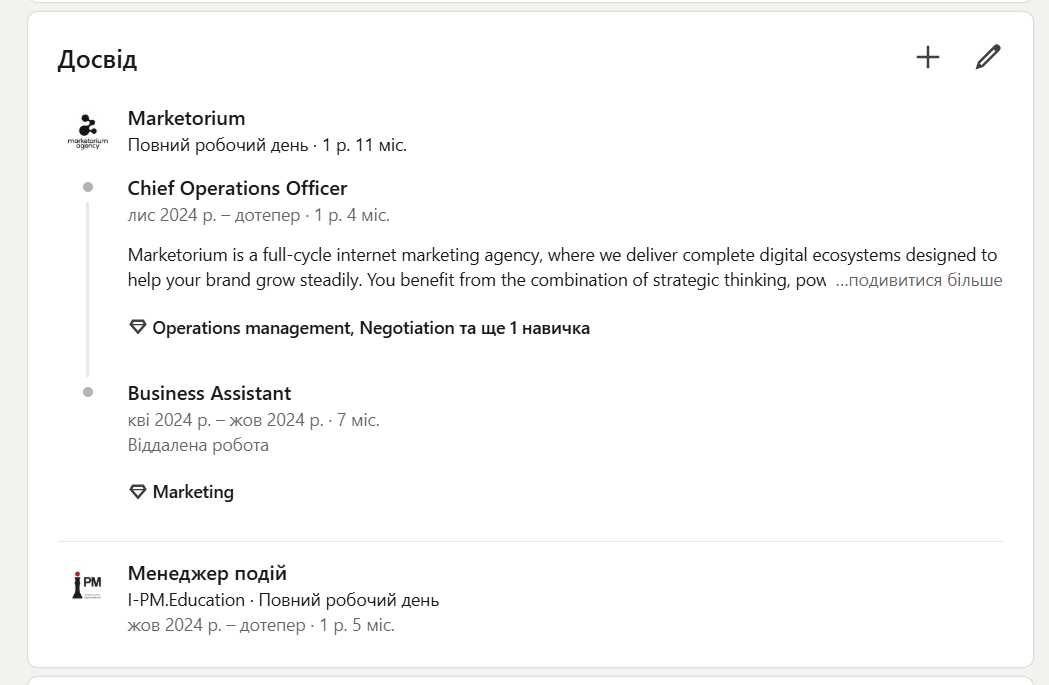The width and height of the screenshot is (1049, 685).
Task: Select the Business Assistant position title
Action: [209, 393]
